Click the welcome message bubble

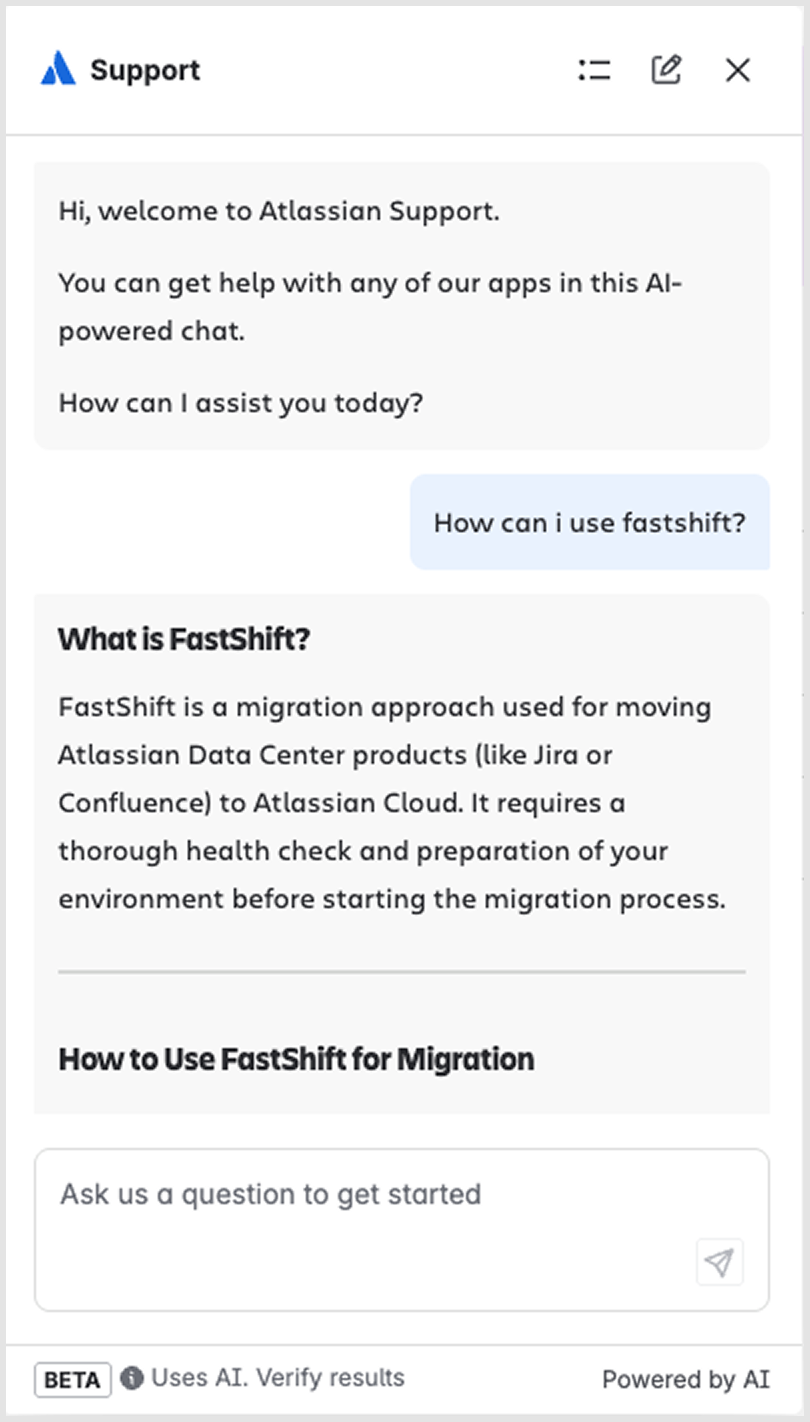(402, 305)
